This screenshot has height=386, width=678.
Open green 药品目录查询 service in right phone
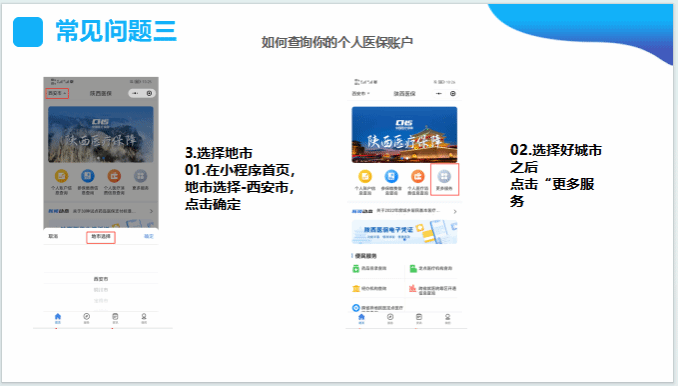370,268
